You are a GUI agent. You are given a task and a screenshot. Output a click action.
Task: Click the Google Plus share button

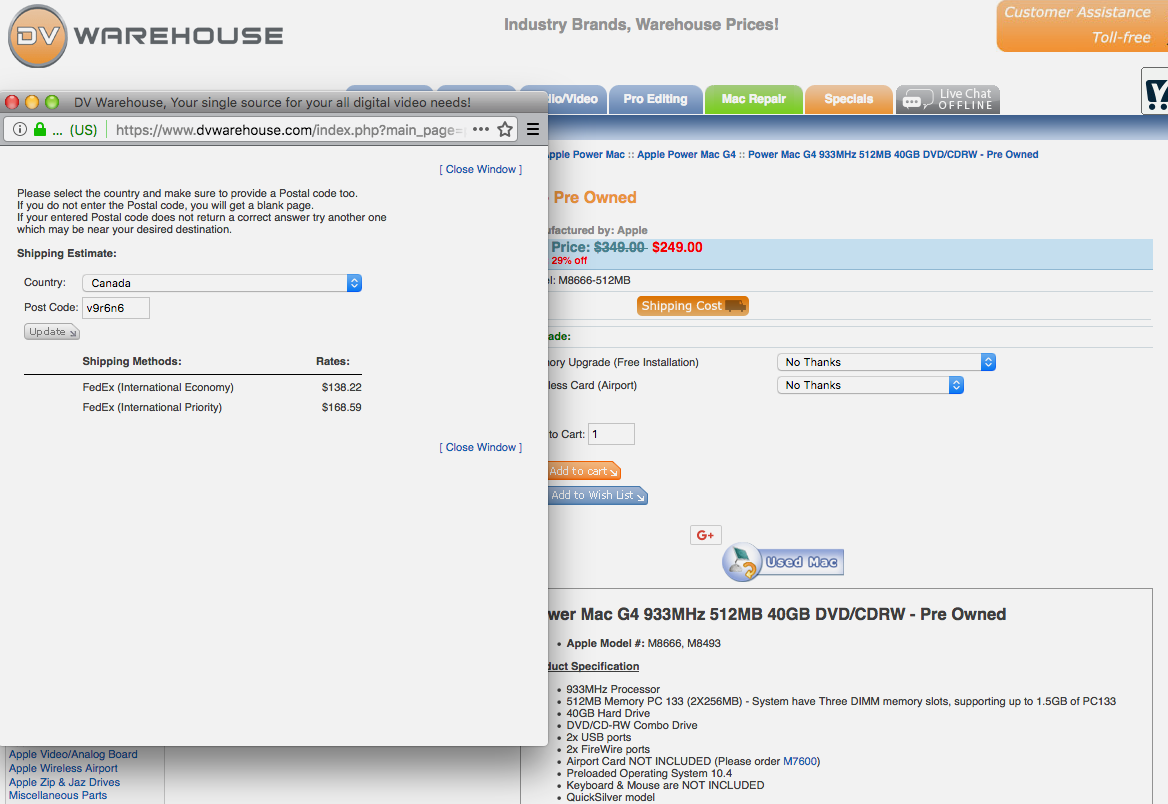(x=705, y=535)
